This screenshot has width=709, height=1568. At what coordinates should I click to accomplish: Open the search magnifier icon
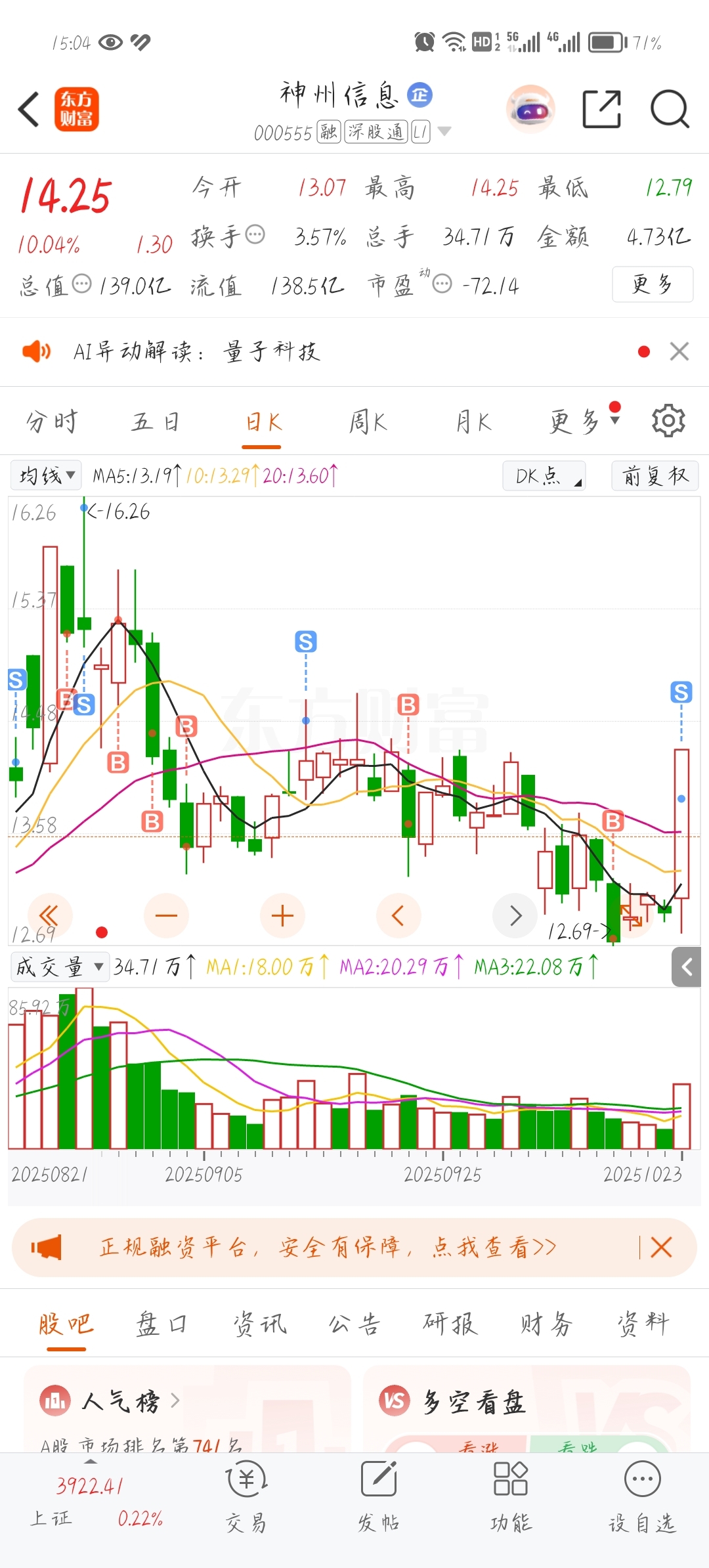pyautogui.click(x=669, y=109)
